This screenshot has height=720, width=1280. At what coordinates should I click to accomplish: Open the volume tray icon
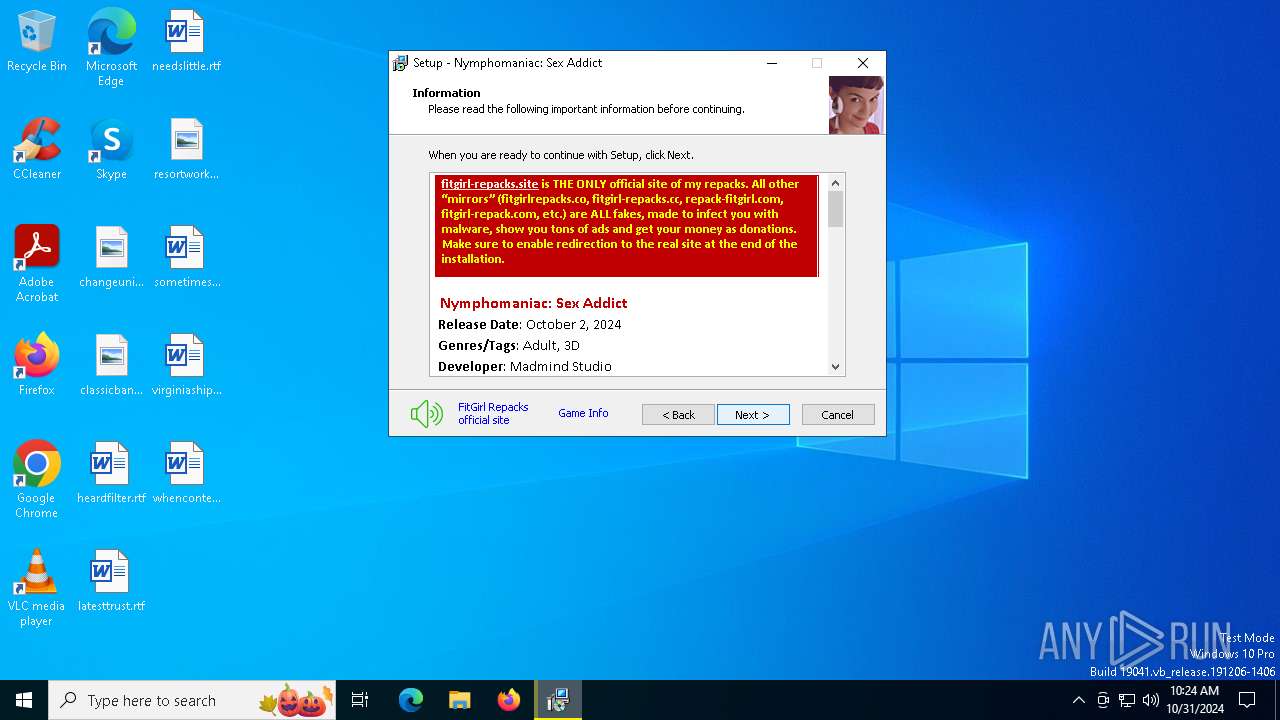1151,700
